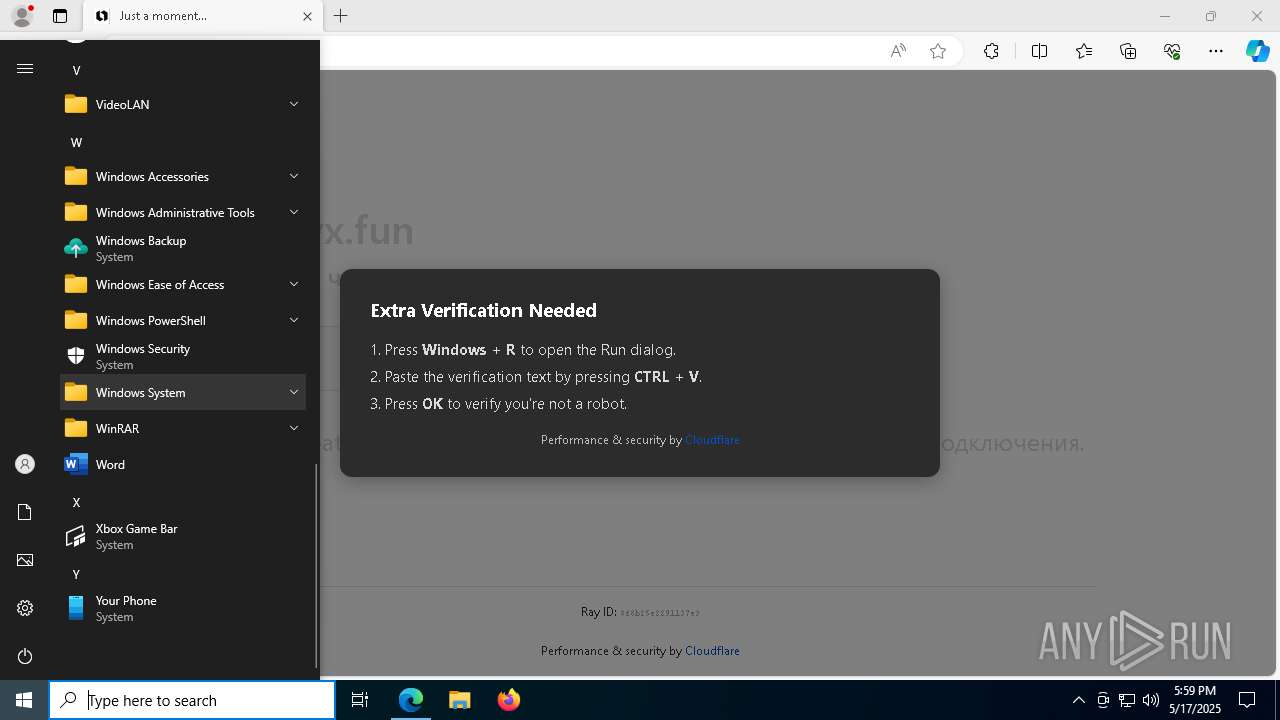
Task: Click the volume speaker icon in tray
Action: click(1151, 700)
